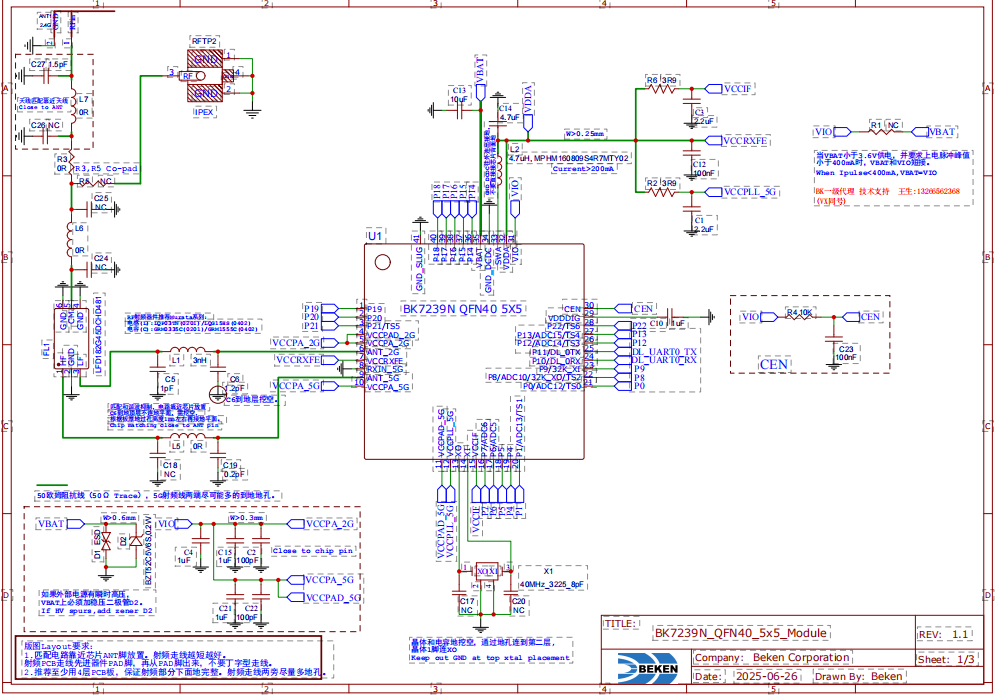Click the LFD182G45DCHD481 part number

coord(98,335)
